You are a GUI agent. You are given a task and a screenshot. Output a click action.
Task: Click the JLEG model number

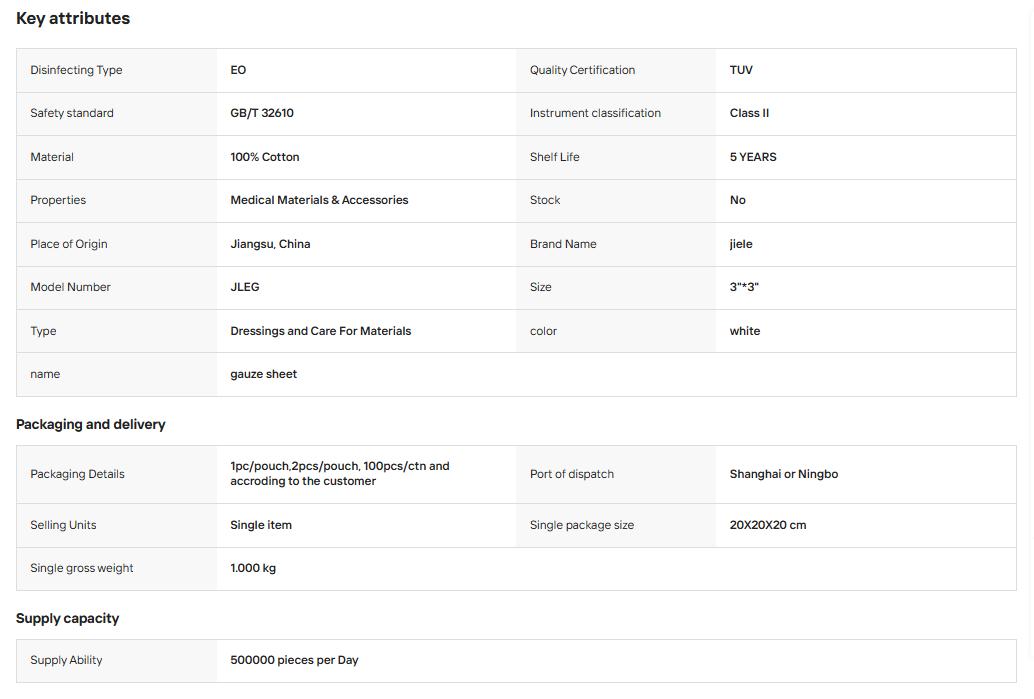[x=245, y=287]
